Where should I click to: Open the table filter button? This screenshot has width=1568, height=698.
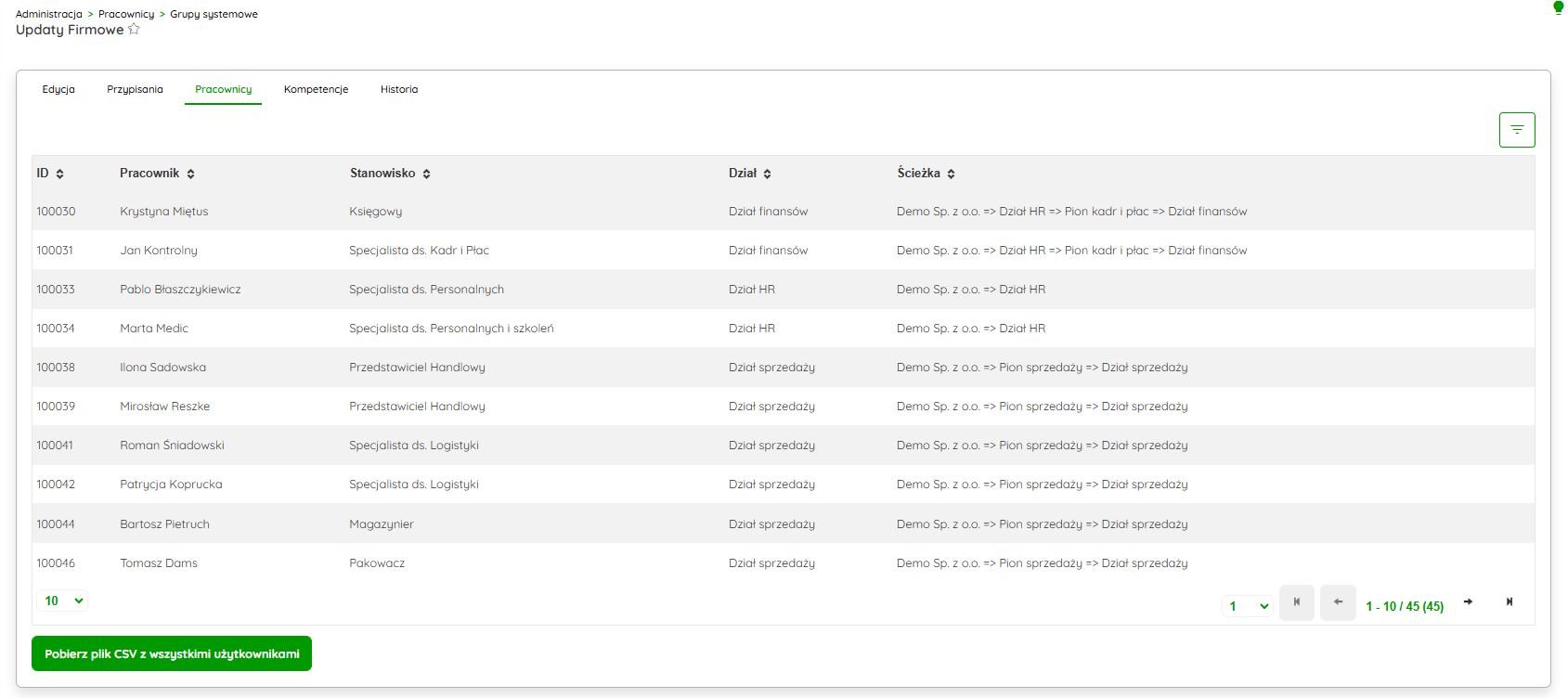1517,130
